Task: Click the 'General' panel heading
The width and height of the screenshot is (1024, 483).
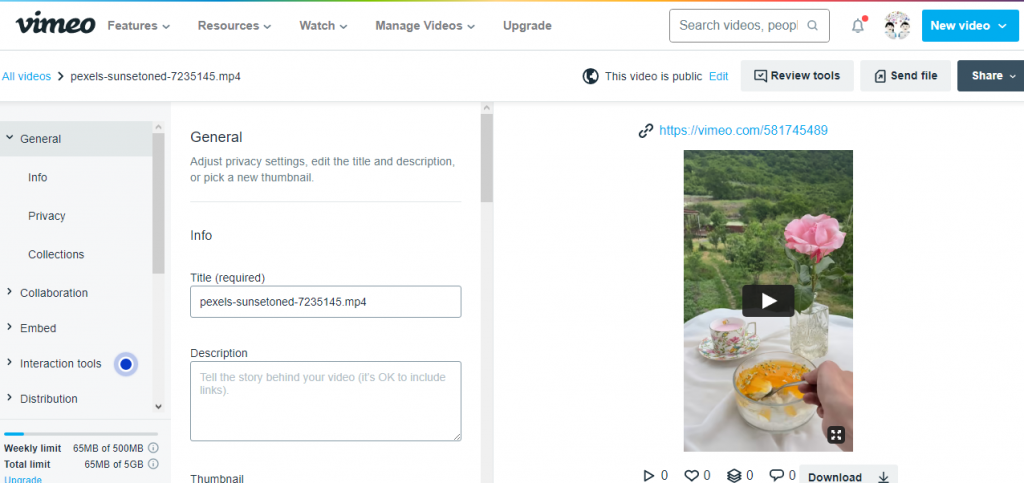Action: (216, 137)
